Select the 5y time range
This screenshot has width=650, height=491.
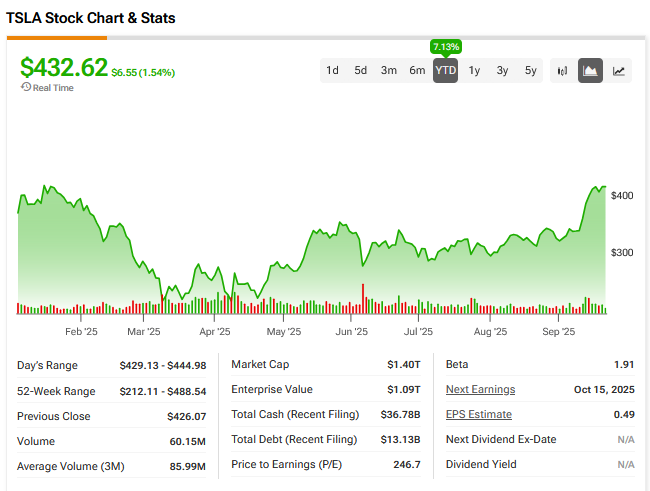[531, 70]
